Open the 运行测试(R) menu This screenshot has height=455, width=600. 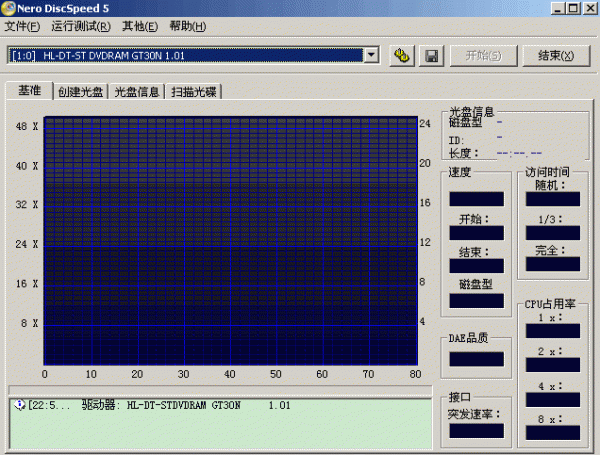(x=81, y=26)
